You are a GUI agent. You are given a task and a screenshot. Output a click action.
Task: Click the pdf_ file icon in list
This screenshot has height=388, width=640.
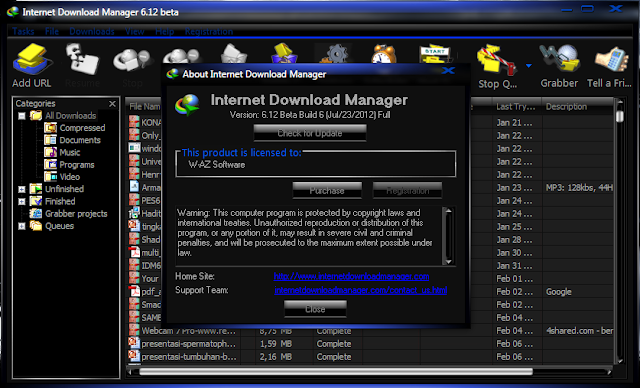point(134,291)
